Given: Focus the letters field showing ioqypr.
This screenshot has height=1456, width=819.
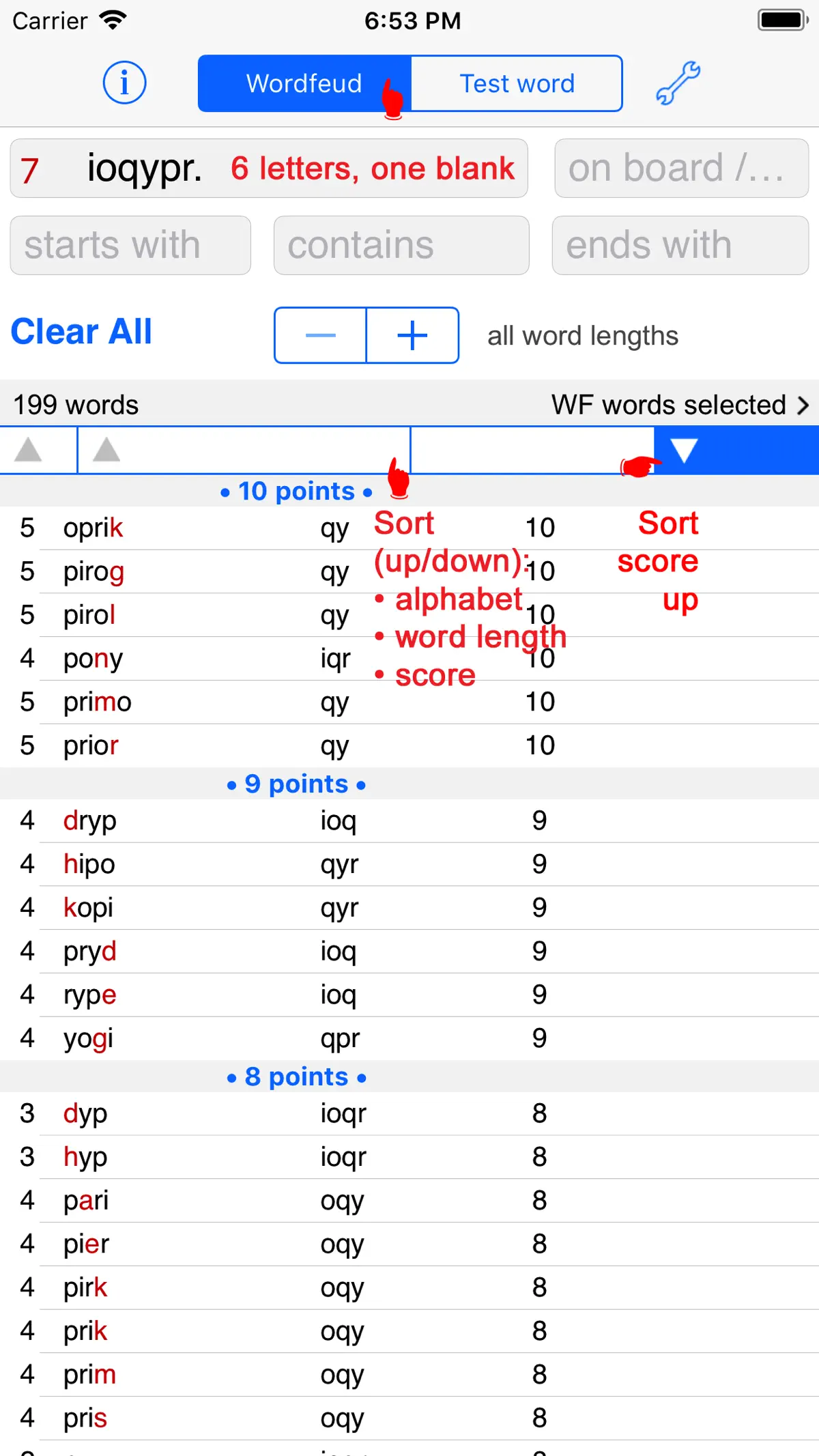Looking at the screenshot, I should point(269,169).
